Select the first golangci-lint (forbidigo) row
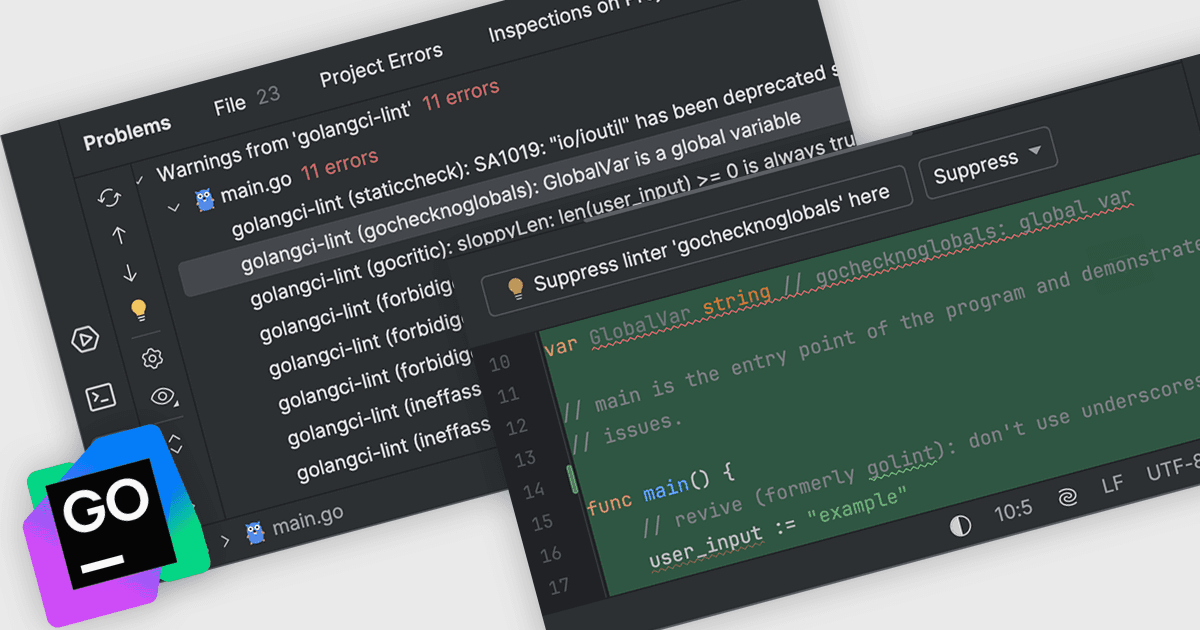Viewport: 1200px width, 630px height. pos(358,311)
